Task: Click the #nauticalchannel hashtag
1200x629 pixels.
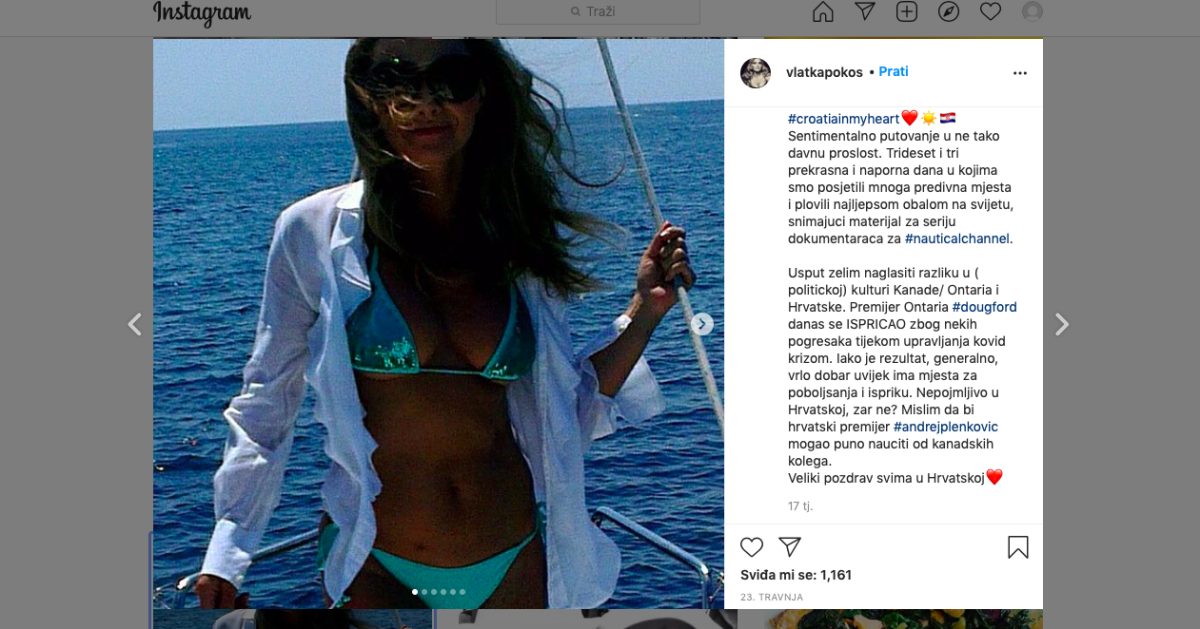Action: point(958,238)
